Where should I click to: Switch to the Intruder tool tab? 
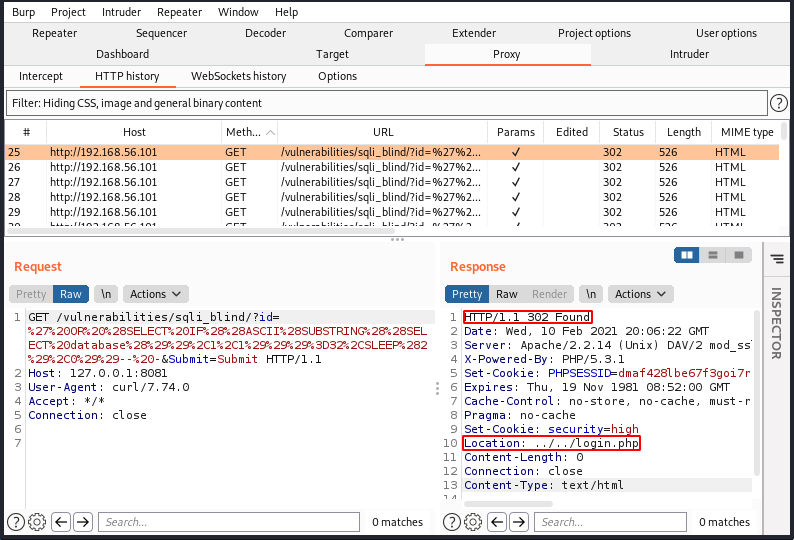click(x=689, y=54)
